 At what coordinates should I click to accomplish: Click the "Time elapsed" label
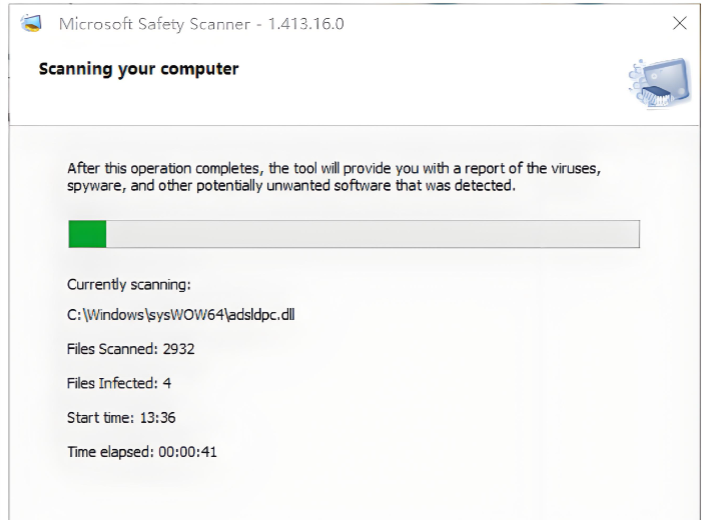point(110,451)
